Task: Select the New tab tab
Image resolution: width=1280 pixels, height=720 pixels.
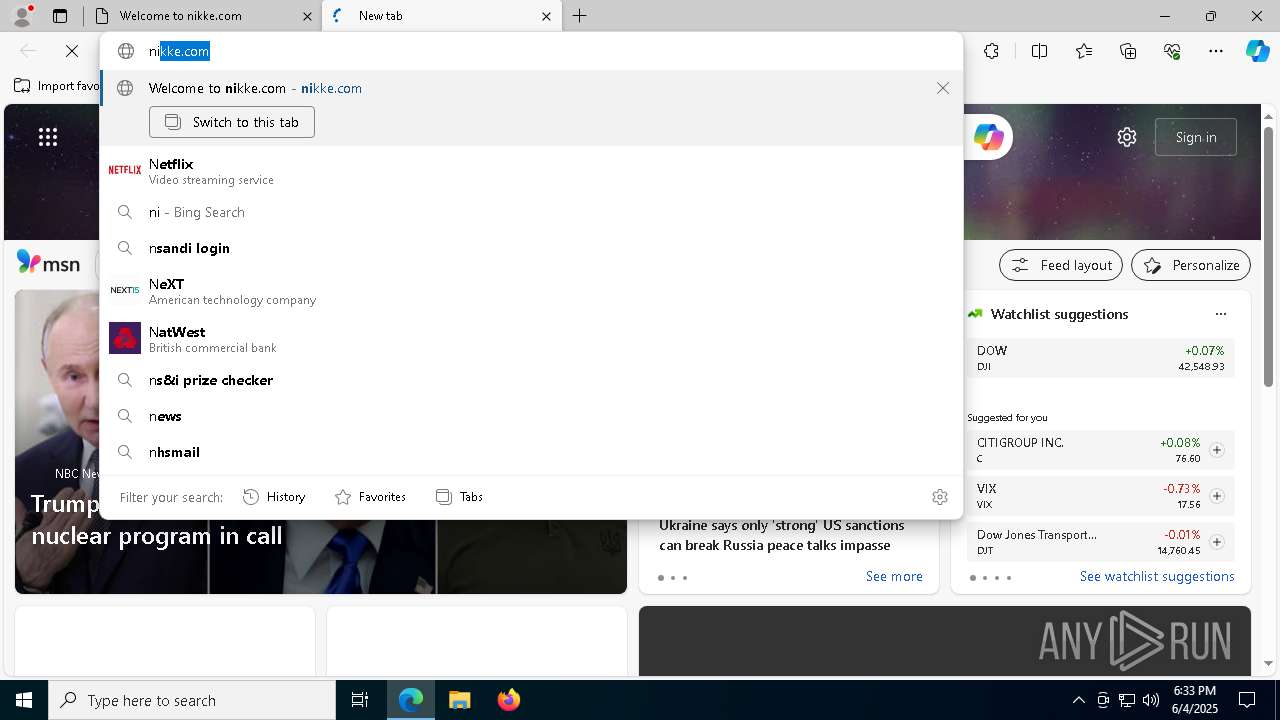Action: 440,16
